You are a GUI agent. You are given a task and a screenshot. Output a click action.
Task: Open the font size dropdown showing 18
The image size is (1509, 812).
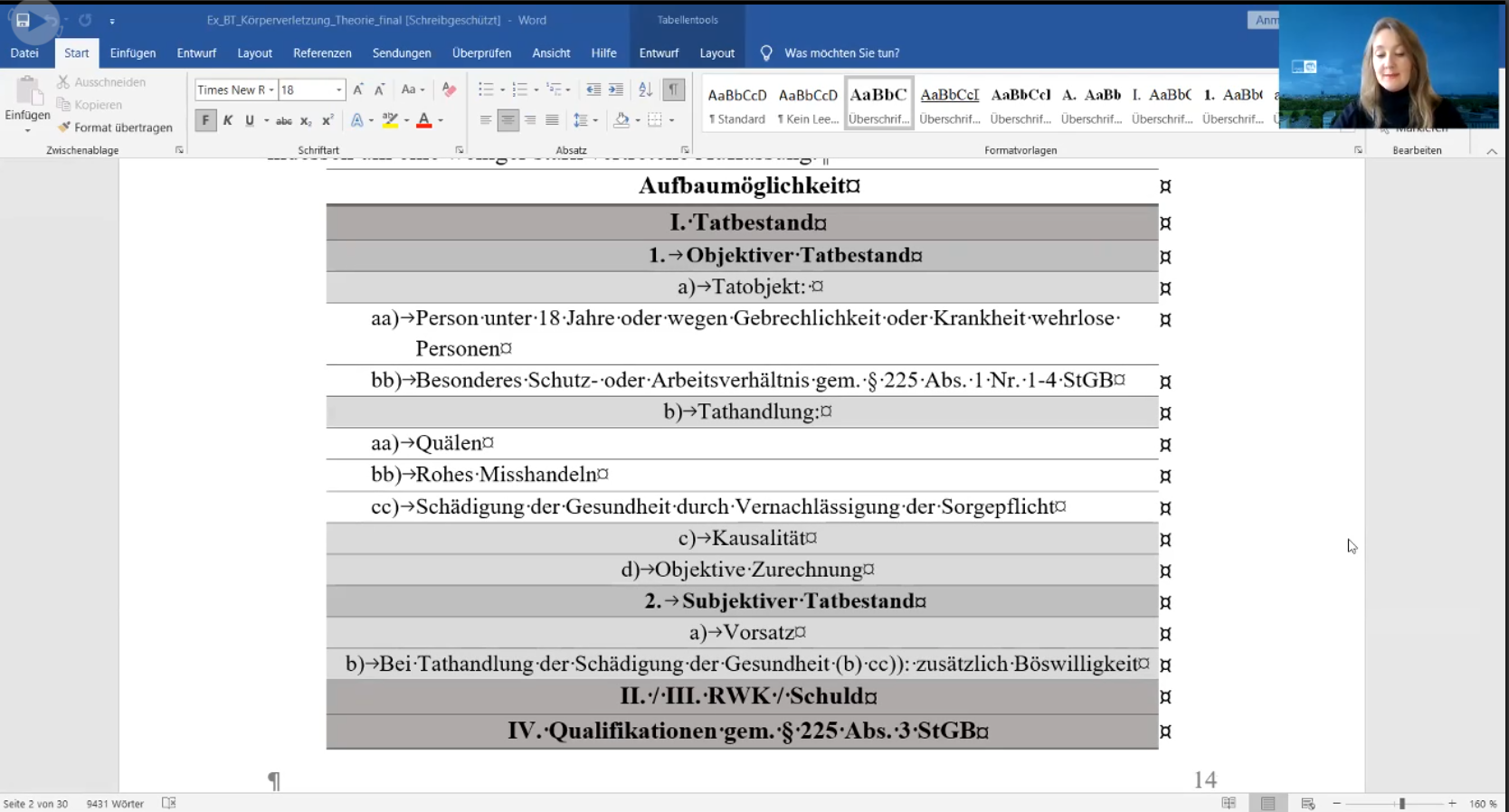point(339,90)
